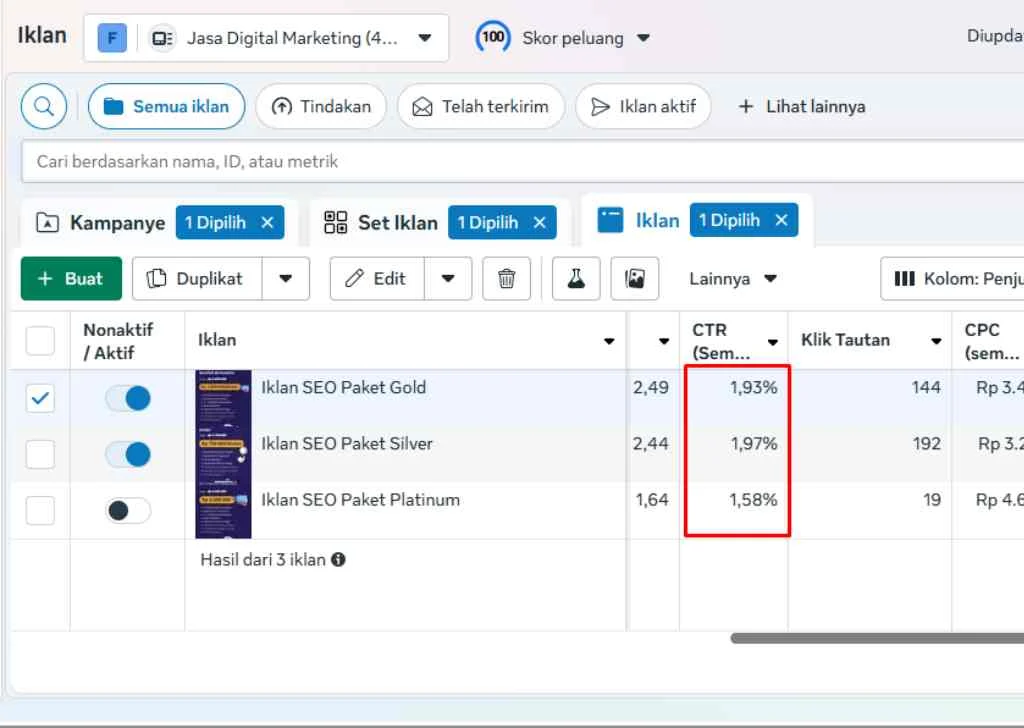Viewport: 1024px width, 728px height.
Task: Select the Semua iklan filter tab
Action: (166, 106)
